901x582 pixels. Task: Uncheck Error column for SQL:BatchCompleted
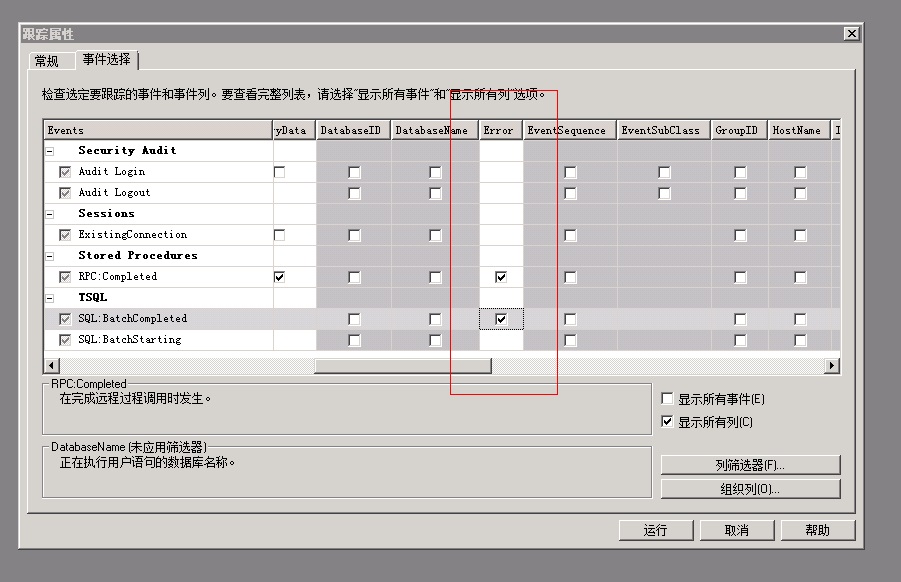[500, 318]
